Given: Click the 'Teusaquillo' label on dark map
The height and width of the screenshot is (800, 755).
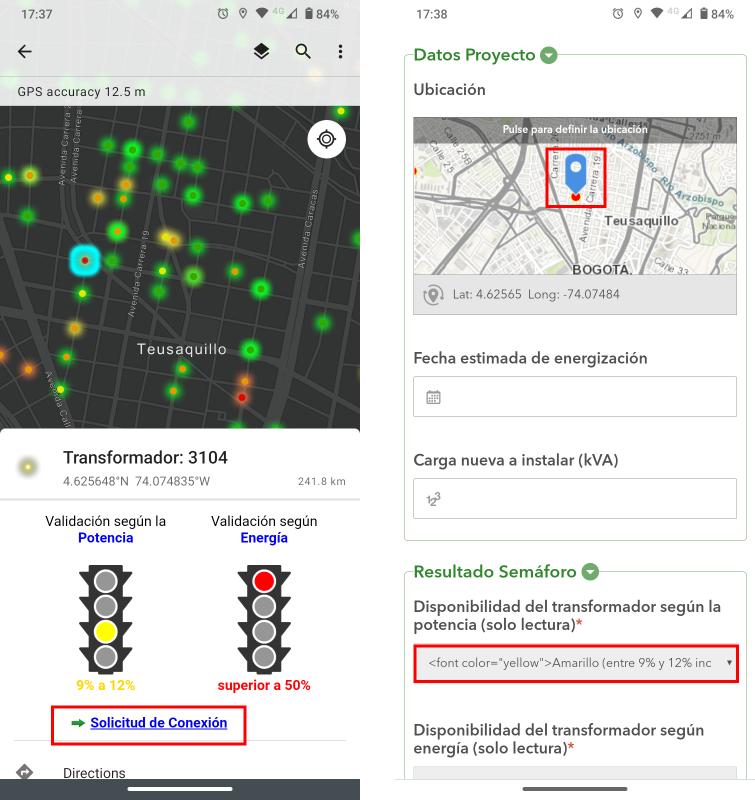Looking at the screenshot, I should click(182, 349).
